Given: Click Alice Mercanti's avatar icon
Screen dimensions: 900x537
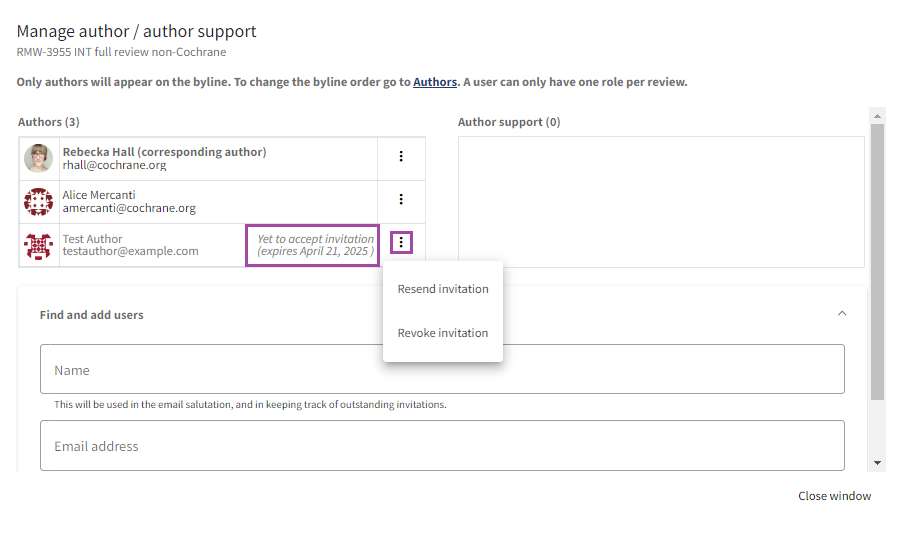Looking at the screenshot, I should [38, 201].
